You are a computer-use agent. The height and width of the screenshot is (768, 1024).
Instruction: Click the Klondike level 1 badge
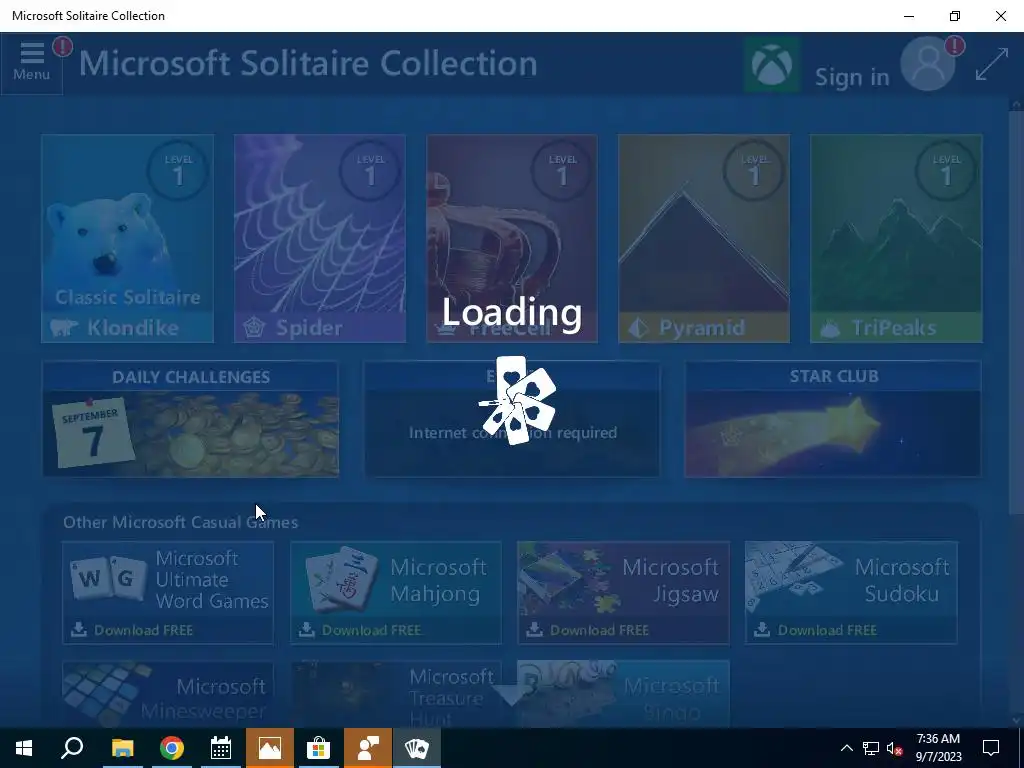click(178, 170)
